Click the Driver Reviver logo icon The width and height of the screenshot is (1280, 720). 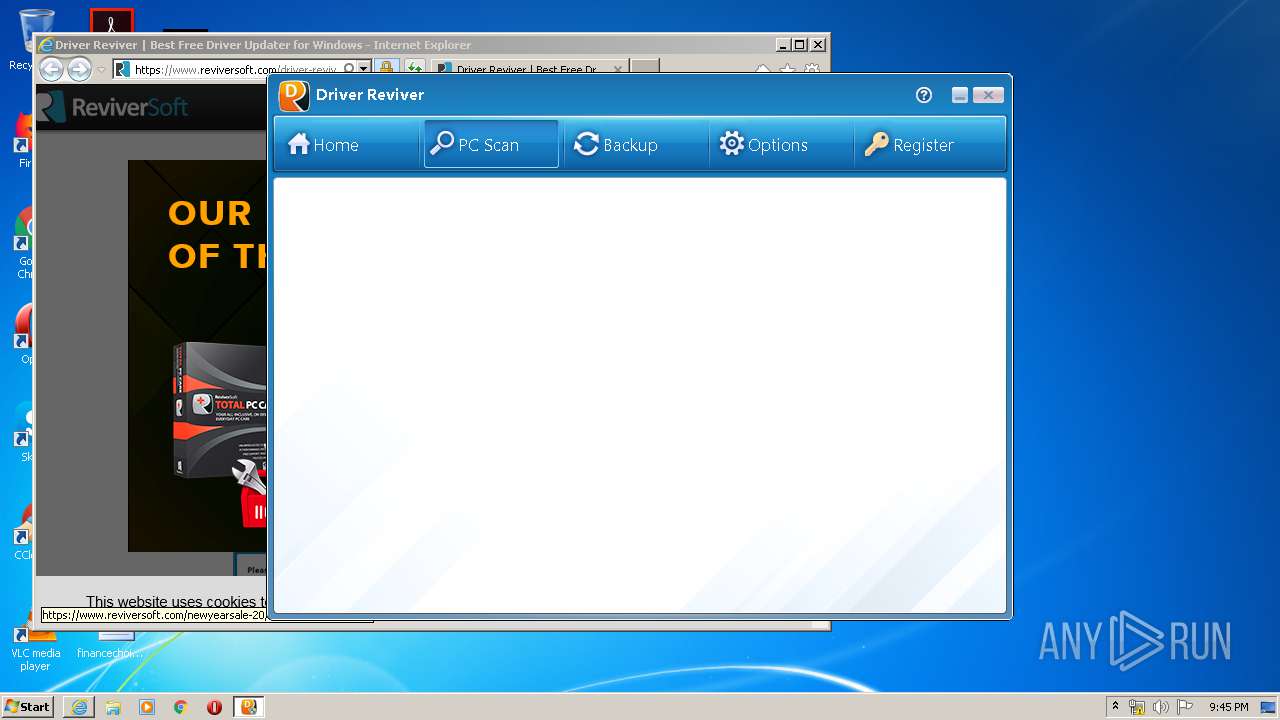294,95
